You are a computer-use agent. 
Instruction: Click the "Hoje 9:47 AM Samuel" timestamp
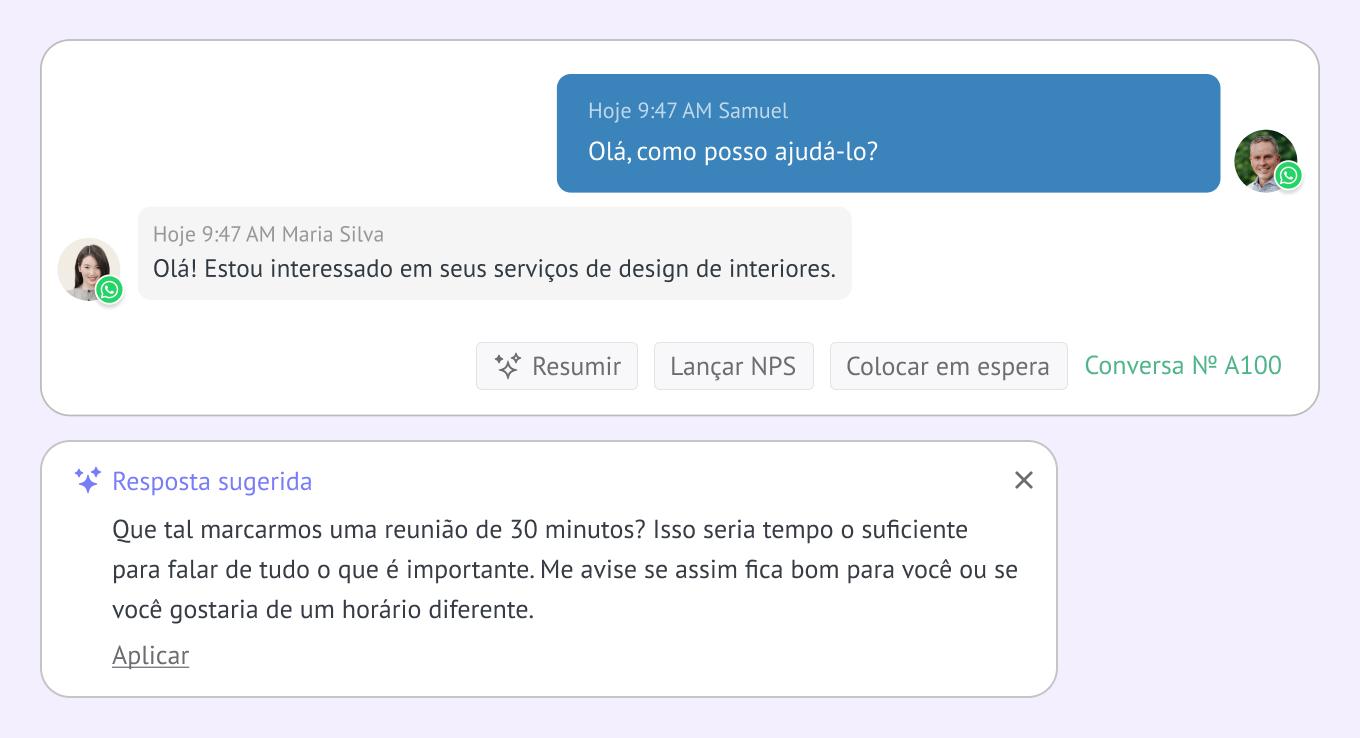tap(688, 111)
